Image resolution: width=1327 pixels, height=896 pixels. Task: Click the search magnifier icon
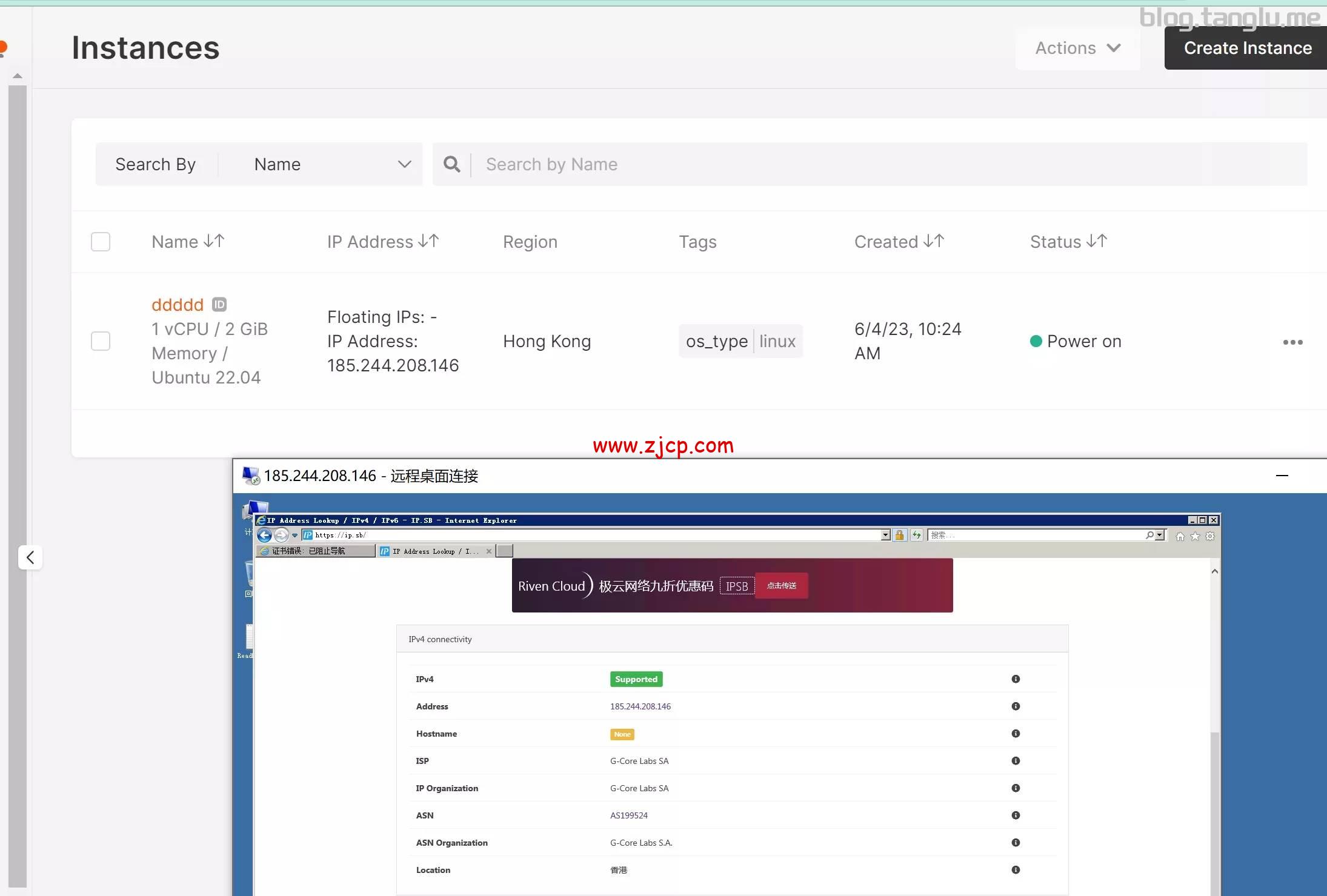451,164
